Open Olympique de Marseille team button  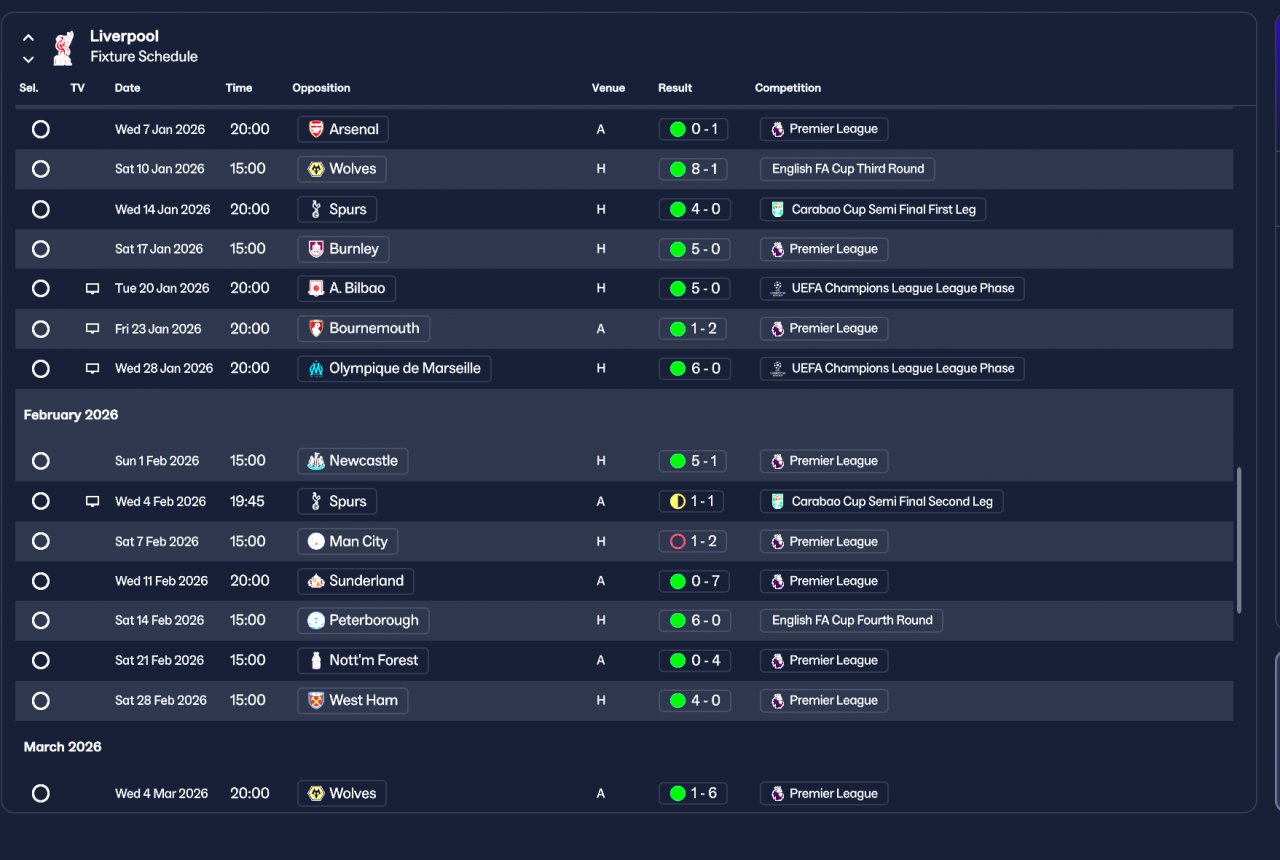[394, 368]
